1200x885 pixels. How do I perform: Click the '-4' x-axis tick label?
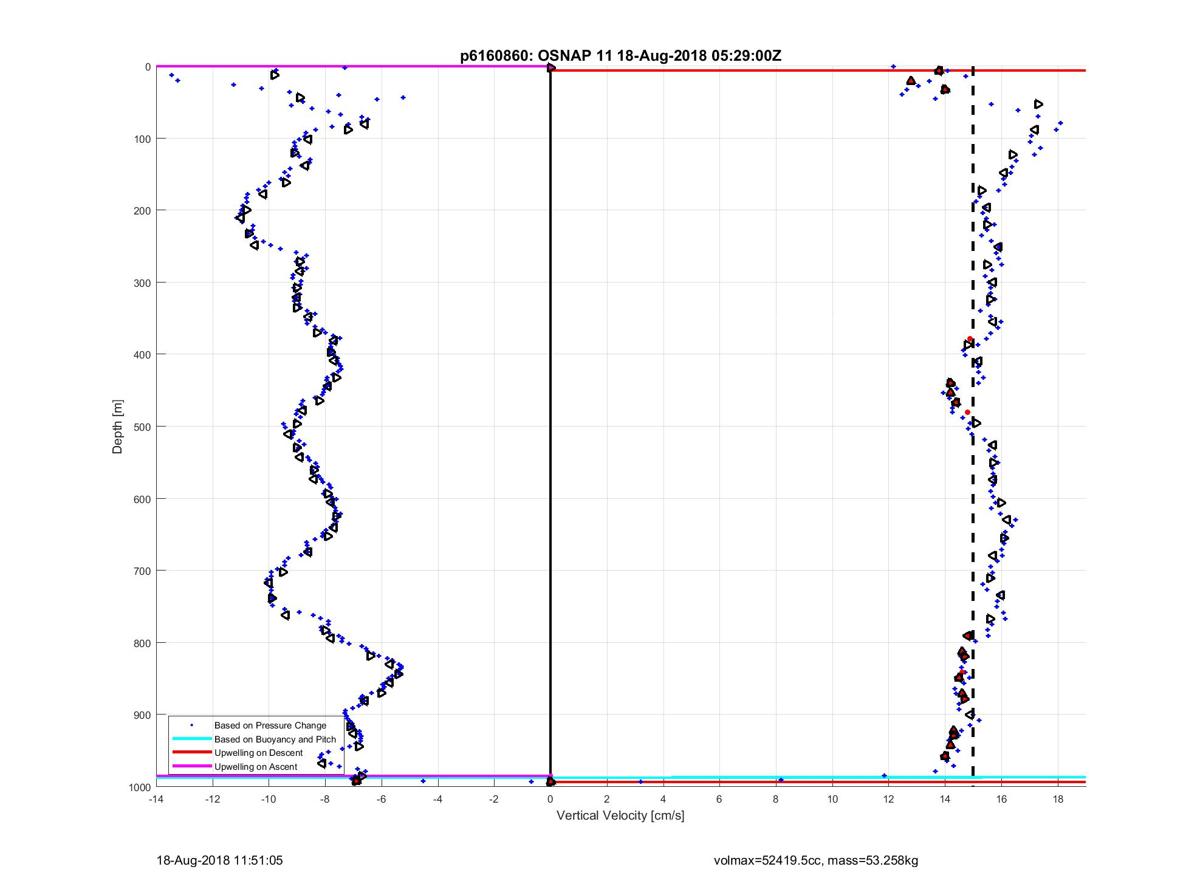click(438, 800)
